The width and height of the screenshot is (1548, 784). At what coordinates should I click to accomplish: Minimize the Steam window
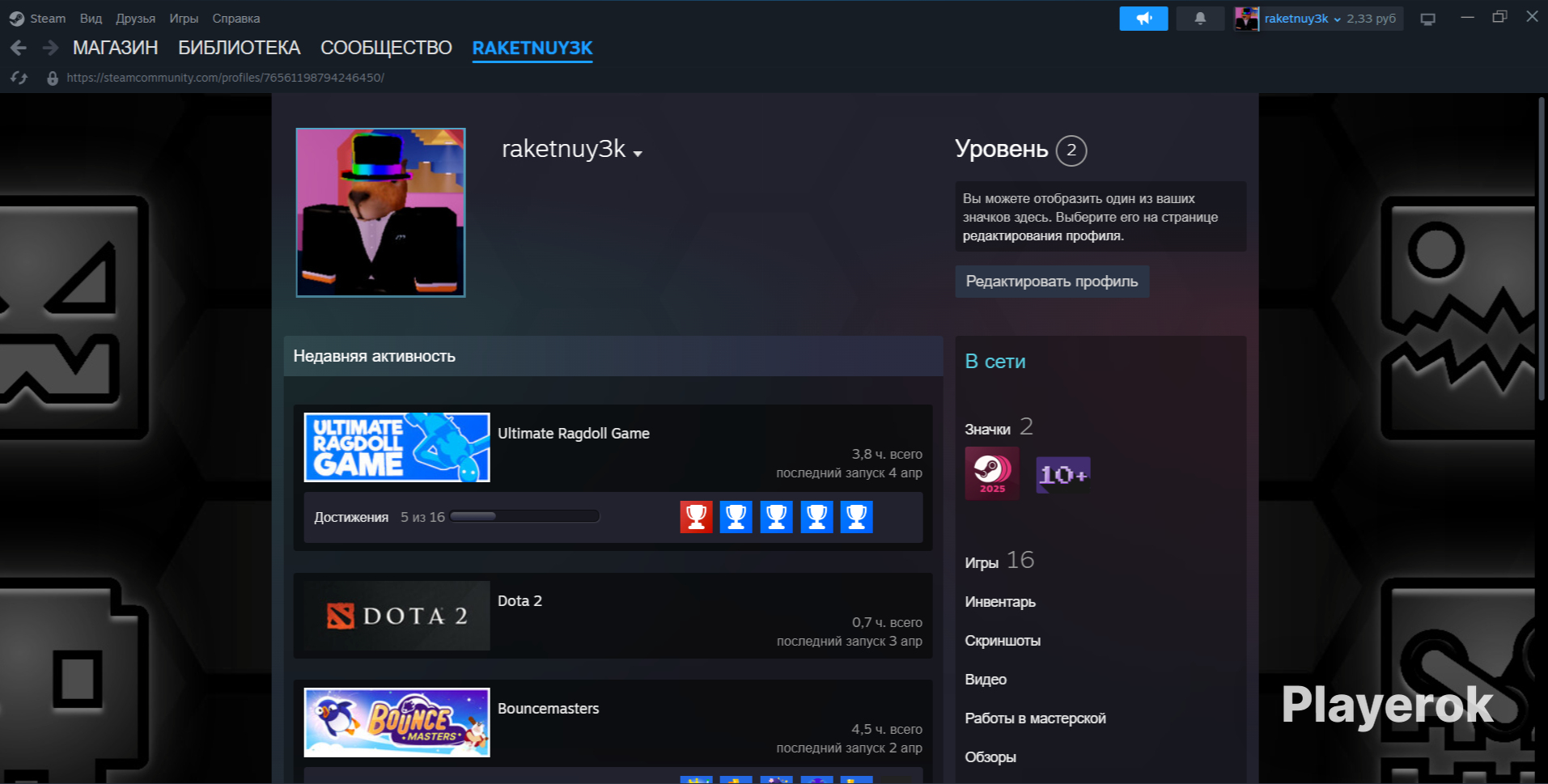1467,17
